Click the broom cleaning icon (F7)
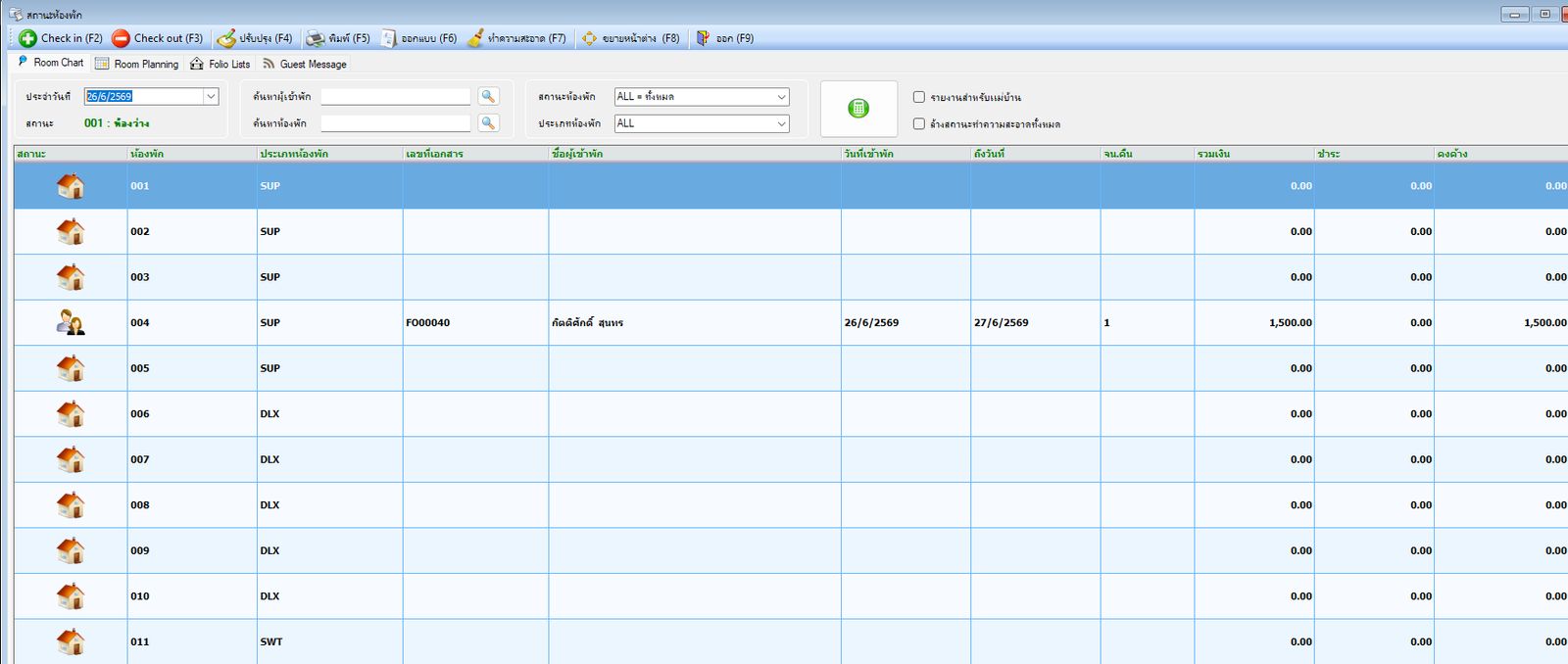1568x664 pixels. (475, 38)
